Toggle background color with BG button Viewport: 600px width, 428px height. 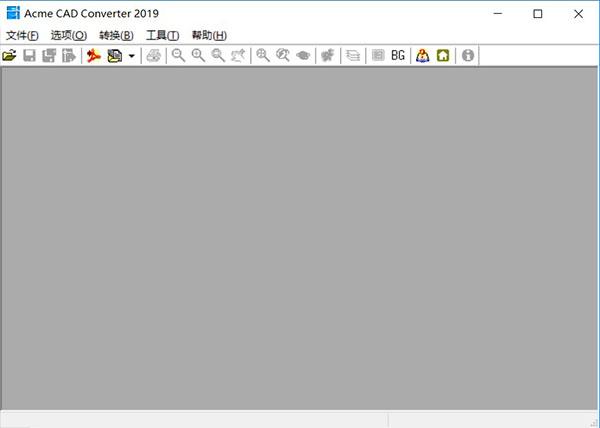pyautogui.click(x=398, y=55)
